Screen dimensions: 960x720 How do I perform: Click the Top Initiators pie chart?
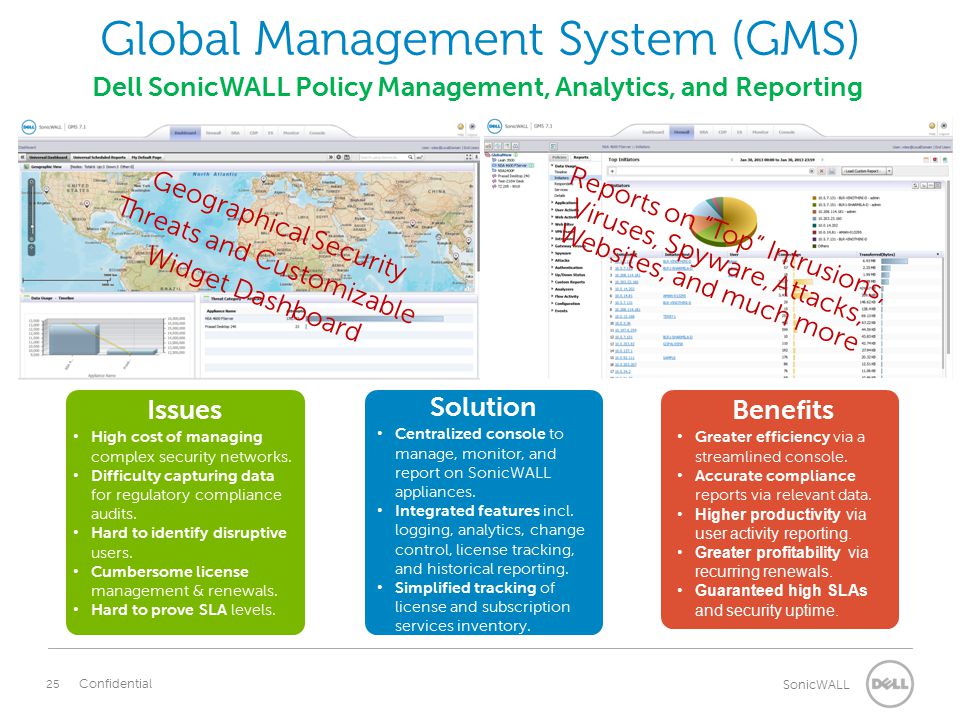(723, 220)
